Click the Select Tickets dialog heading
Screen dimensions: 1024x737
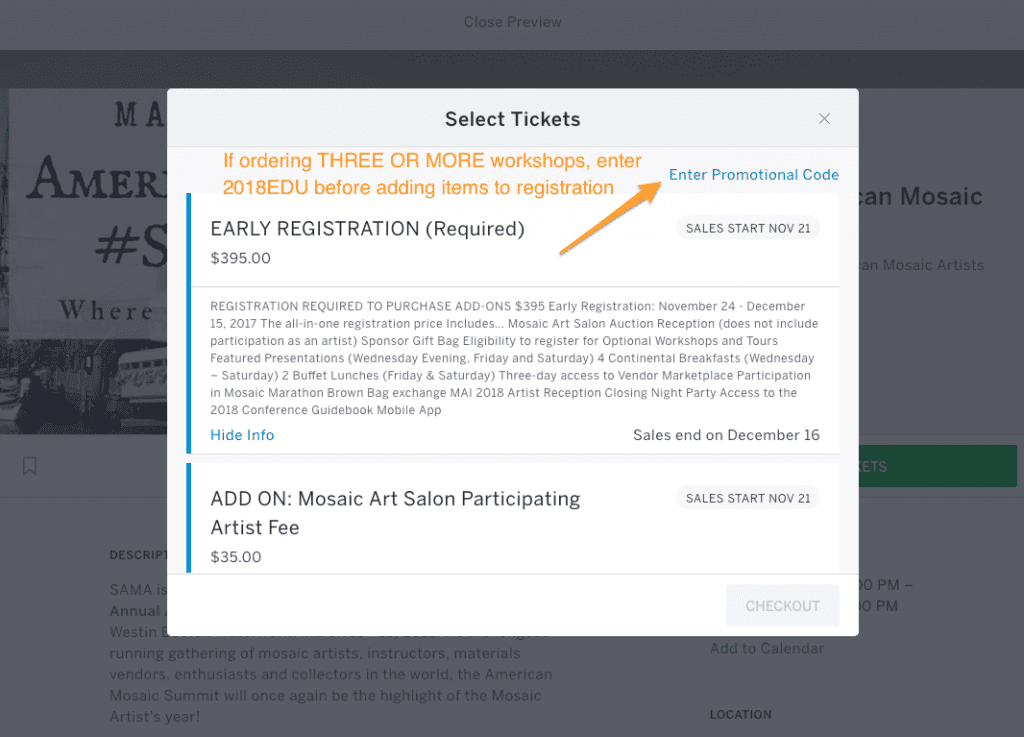pyautogui.click(x=513, y=119)
